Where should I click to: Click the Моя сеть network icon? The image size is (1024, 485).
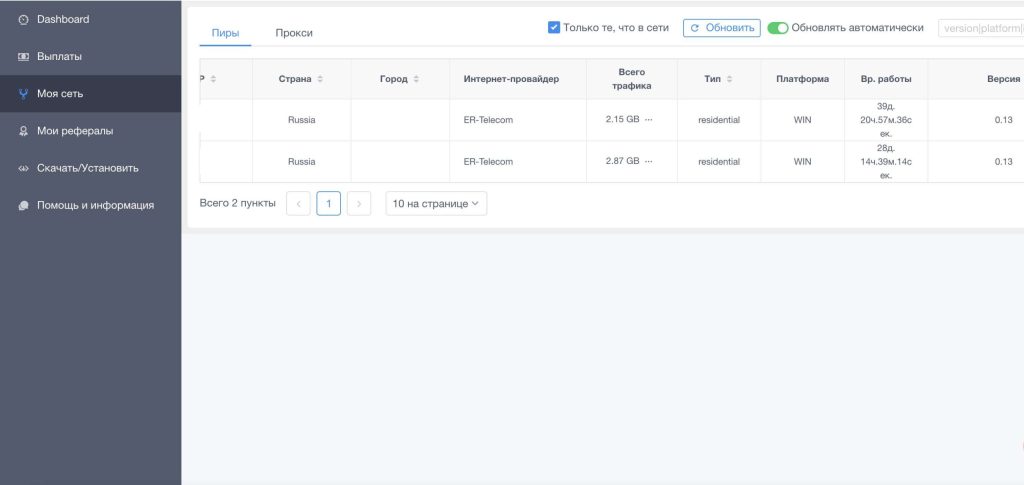click(23, 94)
